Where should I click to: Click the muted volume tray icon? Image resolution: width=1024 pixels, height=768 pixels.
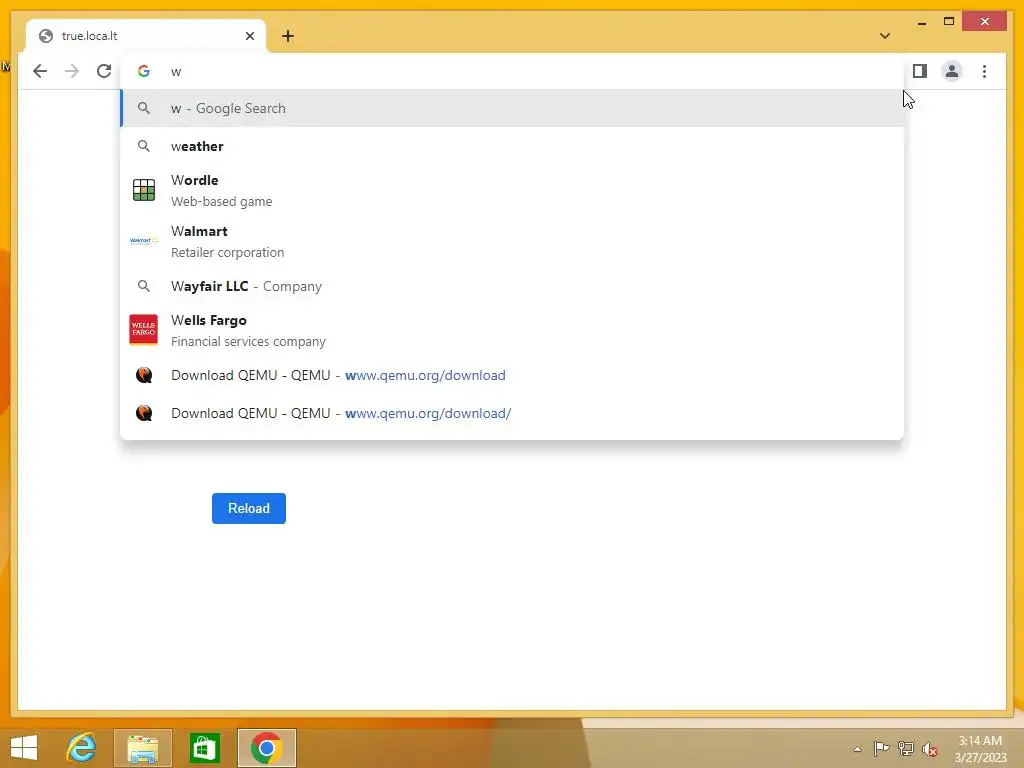pos(930,749)
